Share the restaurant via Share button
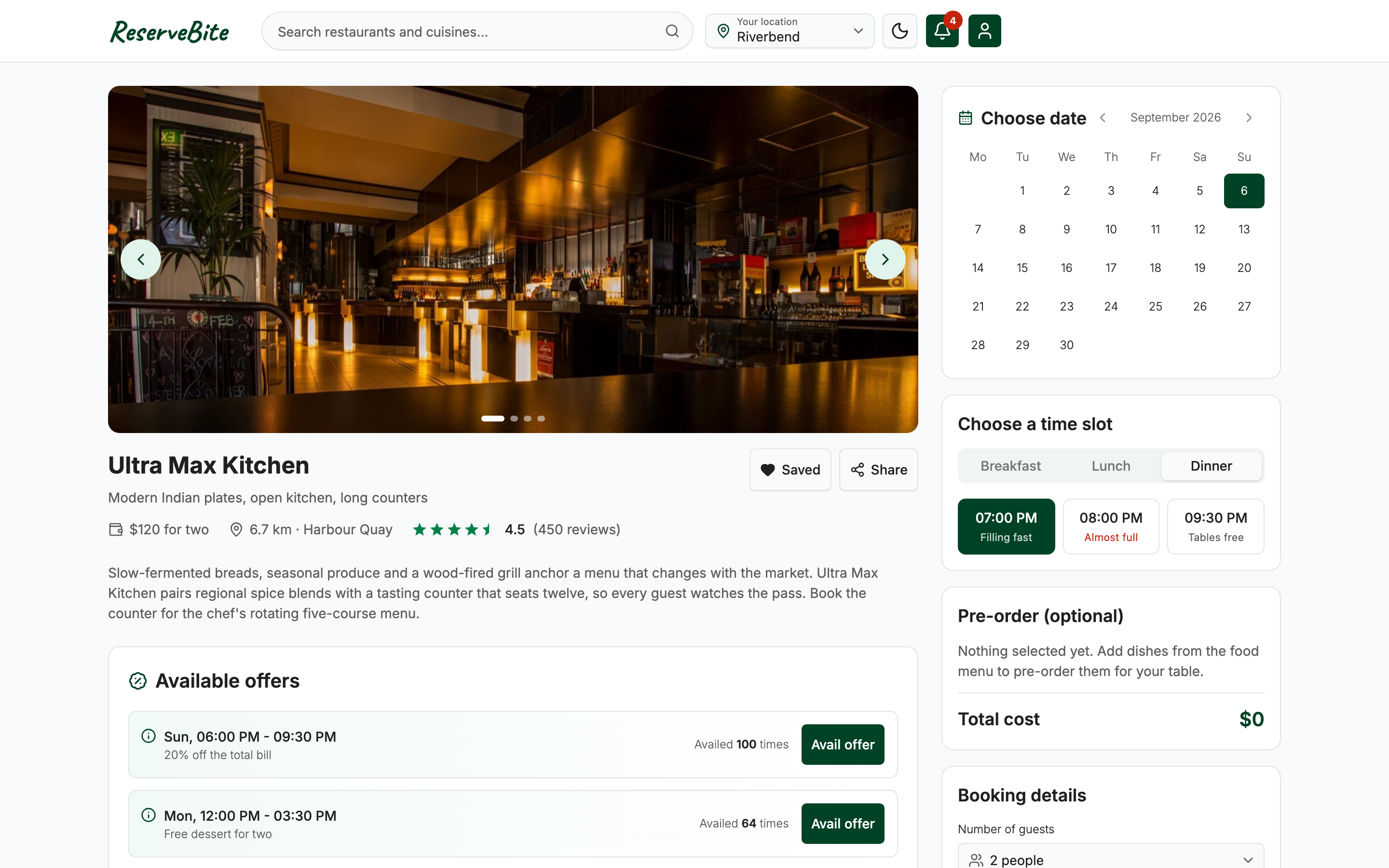The width and height of the screenshot is (1389, 868). (878, 470)
